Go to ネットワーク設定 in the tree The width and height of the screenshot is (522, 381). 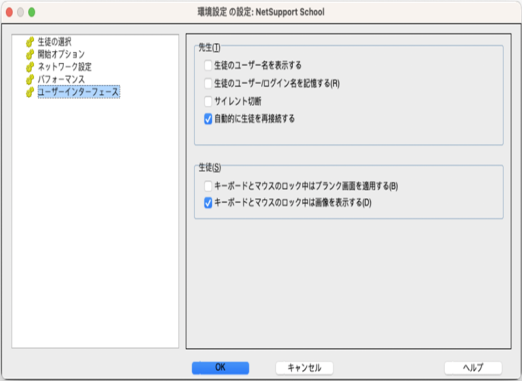(64, 67)
